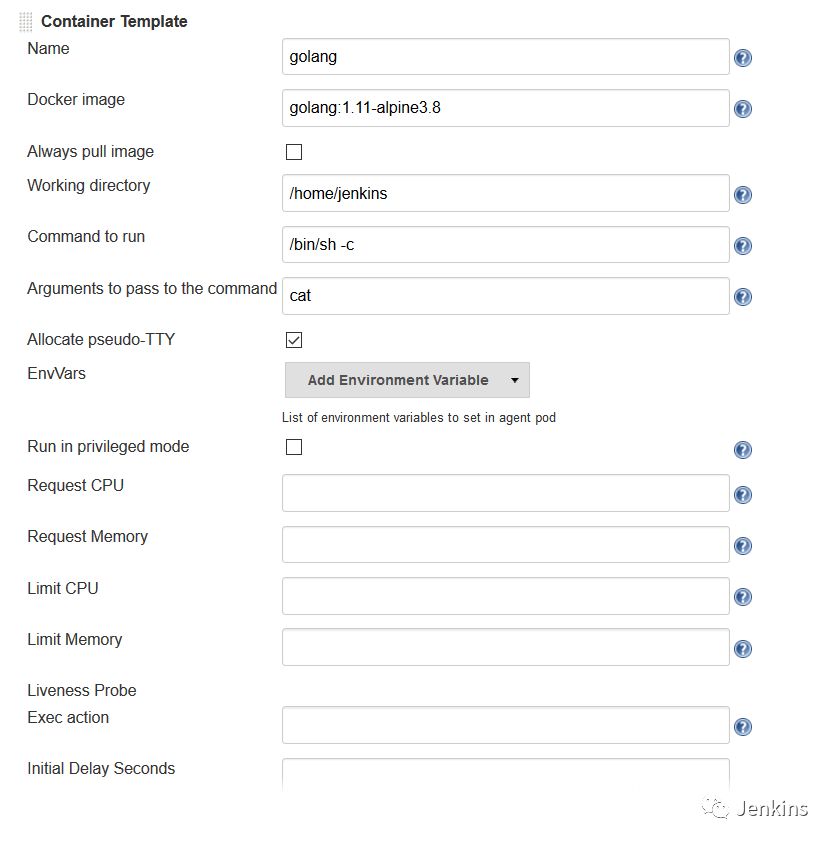This screenshot has width=834, height=842.
Task: Disable Allocate pseudo-TTY
Action: click(x=293, y=339)
